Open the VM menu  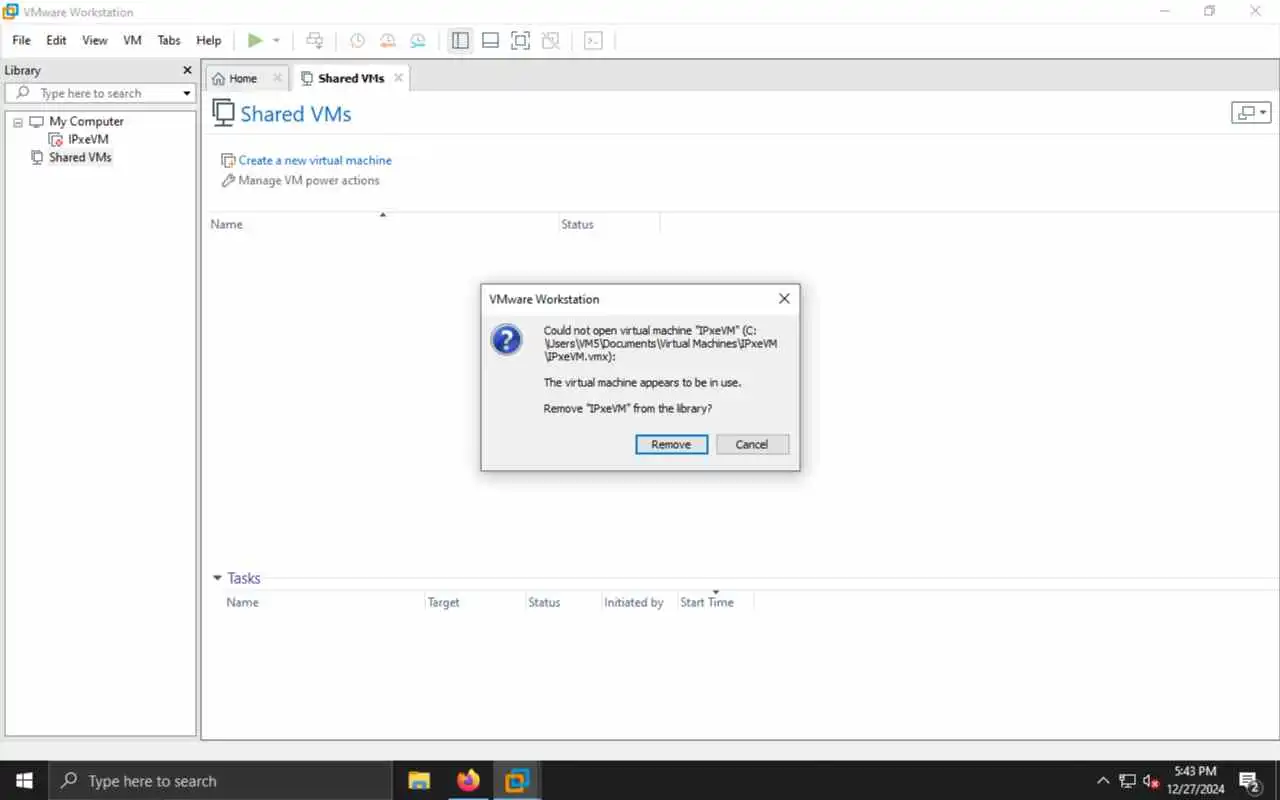132,40
